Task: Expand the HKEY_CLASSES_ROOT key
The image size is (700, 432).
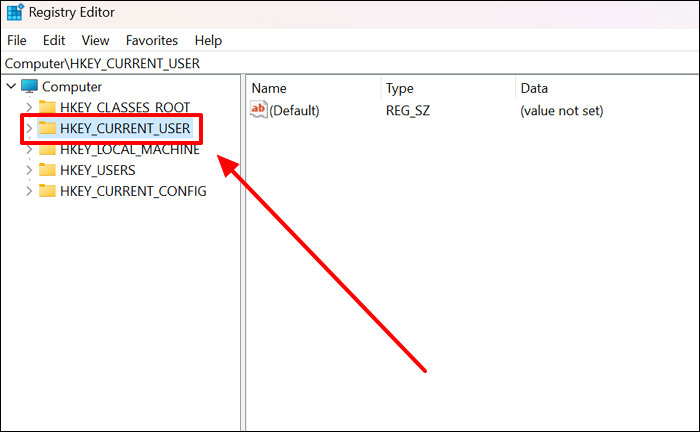Action: pyautogui.click(x=28, y=108)
